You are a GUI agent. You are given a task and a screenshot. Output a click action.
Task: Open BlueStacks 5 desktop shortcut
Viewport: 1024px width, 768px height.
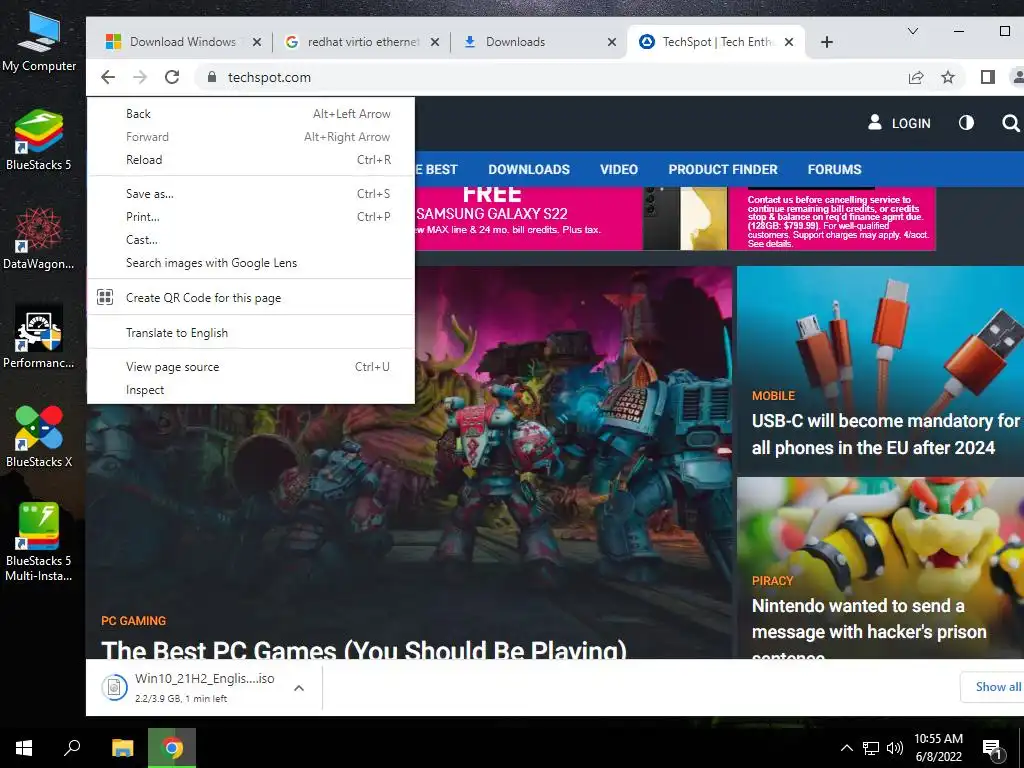pos(39,140)
